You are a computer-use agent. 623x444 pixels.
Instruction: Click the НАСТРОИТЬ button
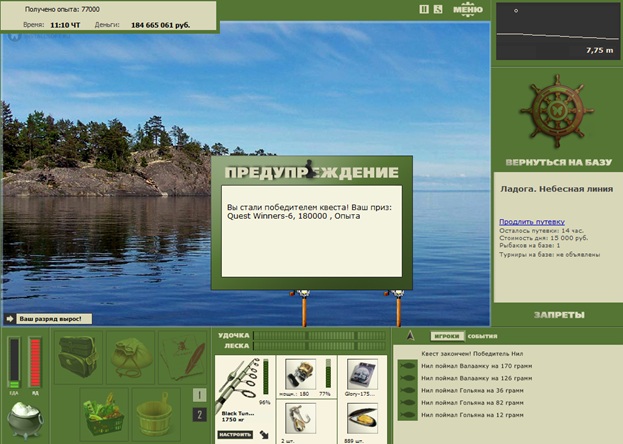(x=235, y=434)
